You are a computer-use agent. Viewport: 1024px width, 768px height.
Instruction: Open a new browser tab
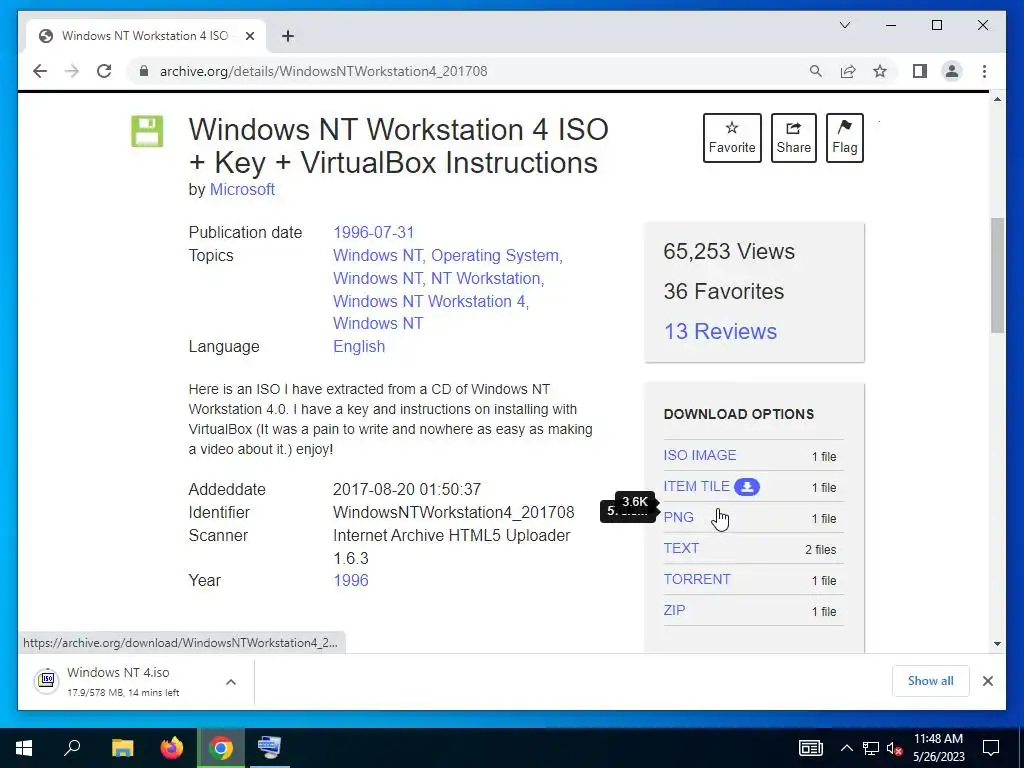[288, 36]
